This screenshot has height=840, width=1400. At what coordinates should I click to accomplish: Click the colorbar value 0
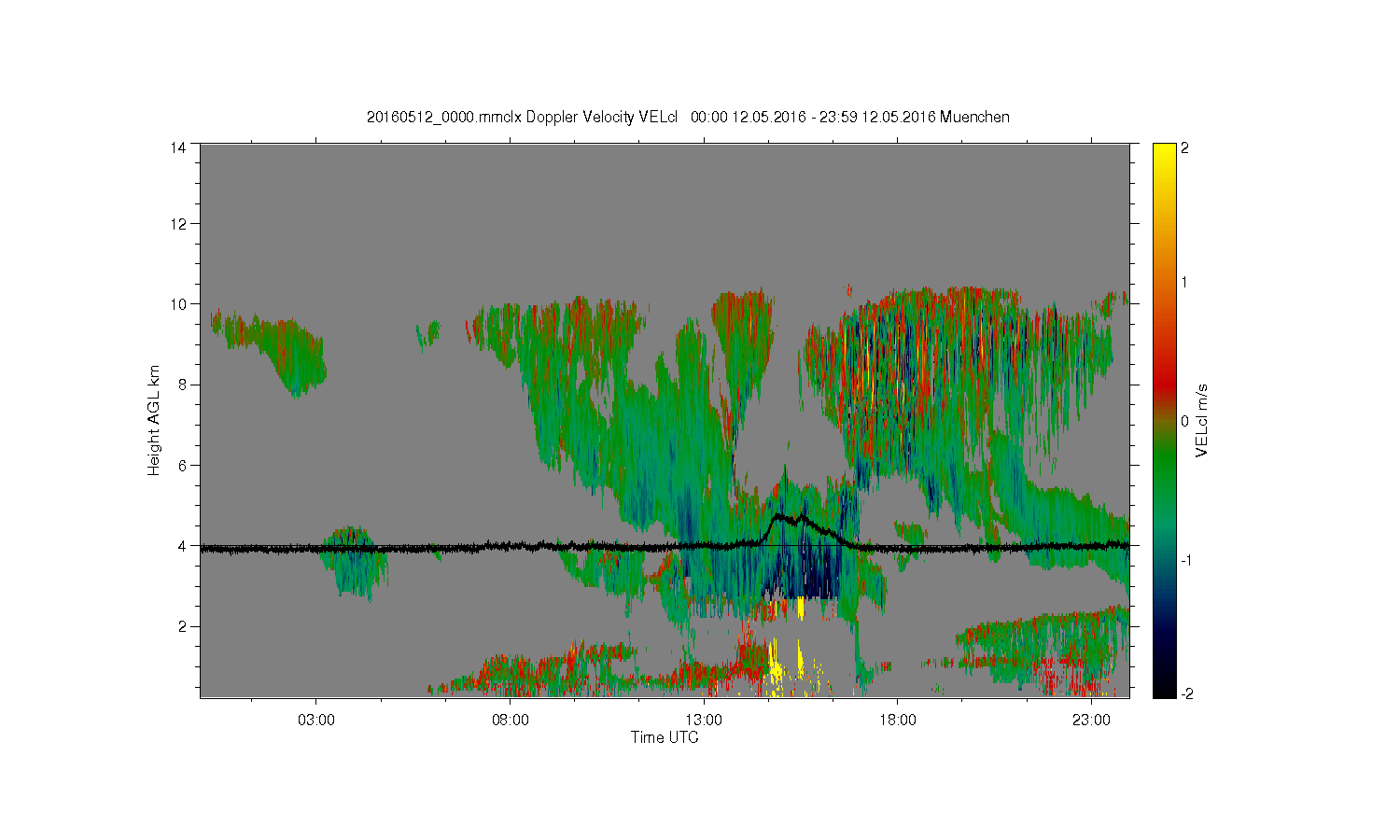pos(1185,421)
